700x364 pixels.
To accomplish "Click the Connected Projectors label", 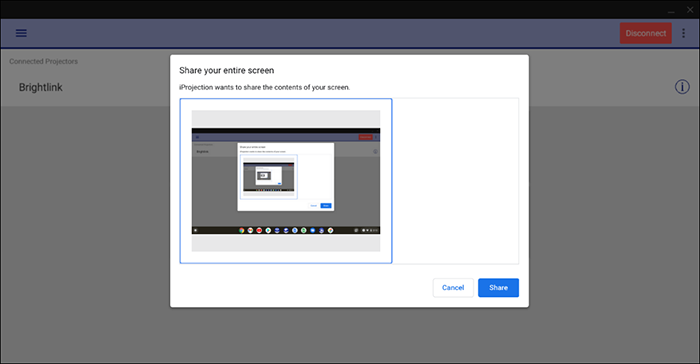I will click(x=43, y=61).
